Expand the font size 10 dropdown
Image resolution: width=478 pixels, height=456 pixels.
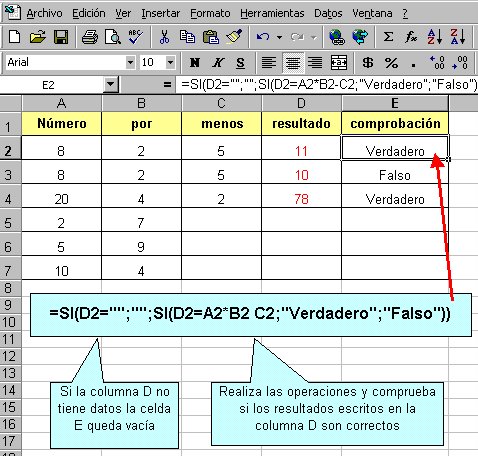coord(170,62)
